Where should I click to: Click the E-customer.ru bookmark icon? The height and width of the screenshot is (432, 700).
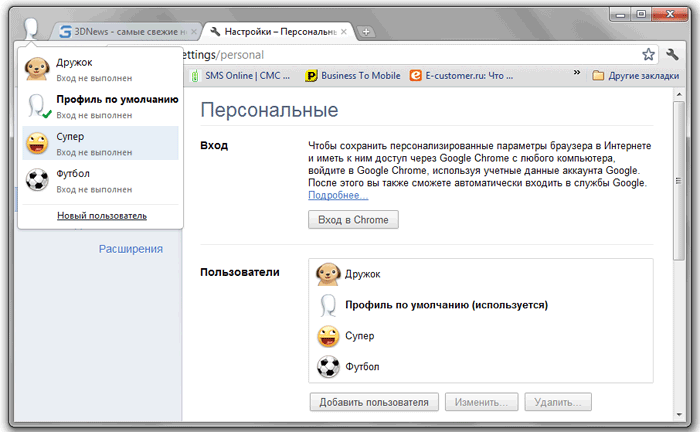[x=416, y=75]
